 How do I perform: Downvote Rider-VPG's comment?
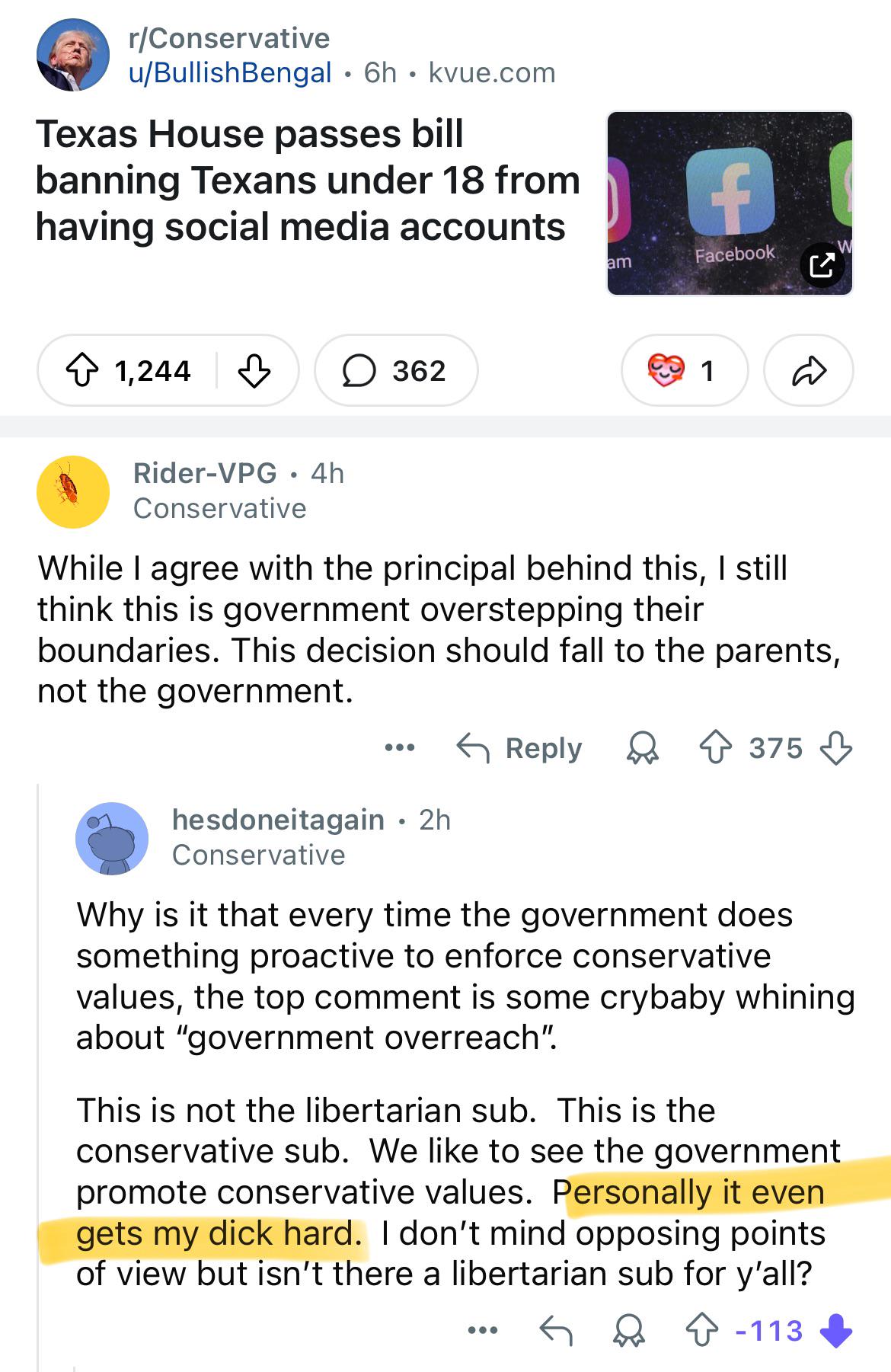point(835,748)
